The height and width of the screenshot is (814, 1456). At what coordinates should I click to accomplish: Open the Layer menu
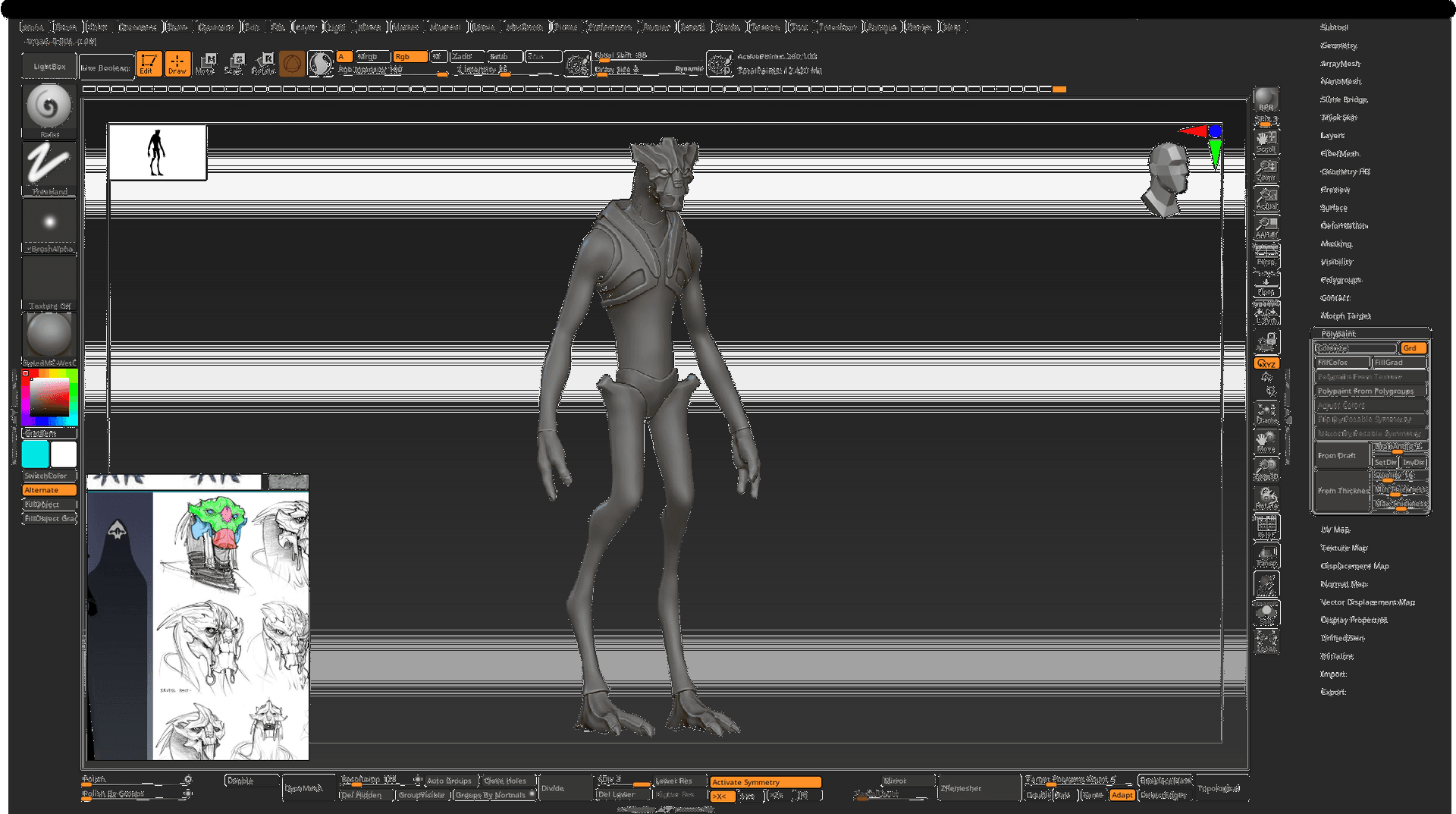pyautogui.click(x=306, y=27)
